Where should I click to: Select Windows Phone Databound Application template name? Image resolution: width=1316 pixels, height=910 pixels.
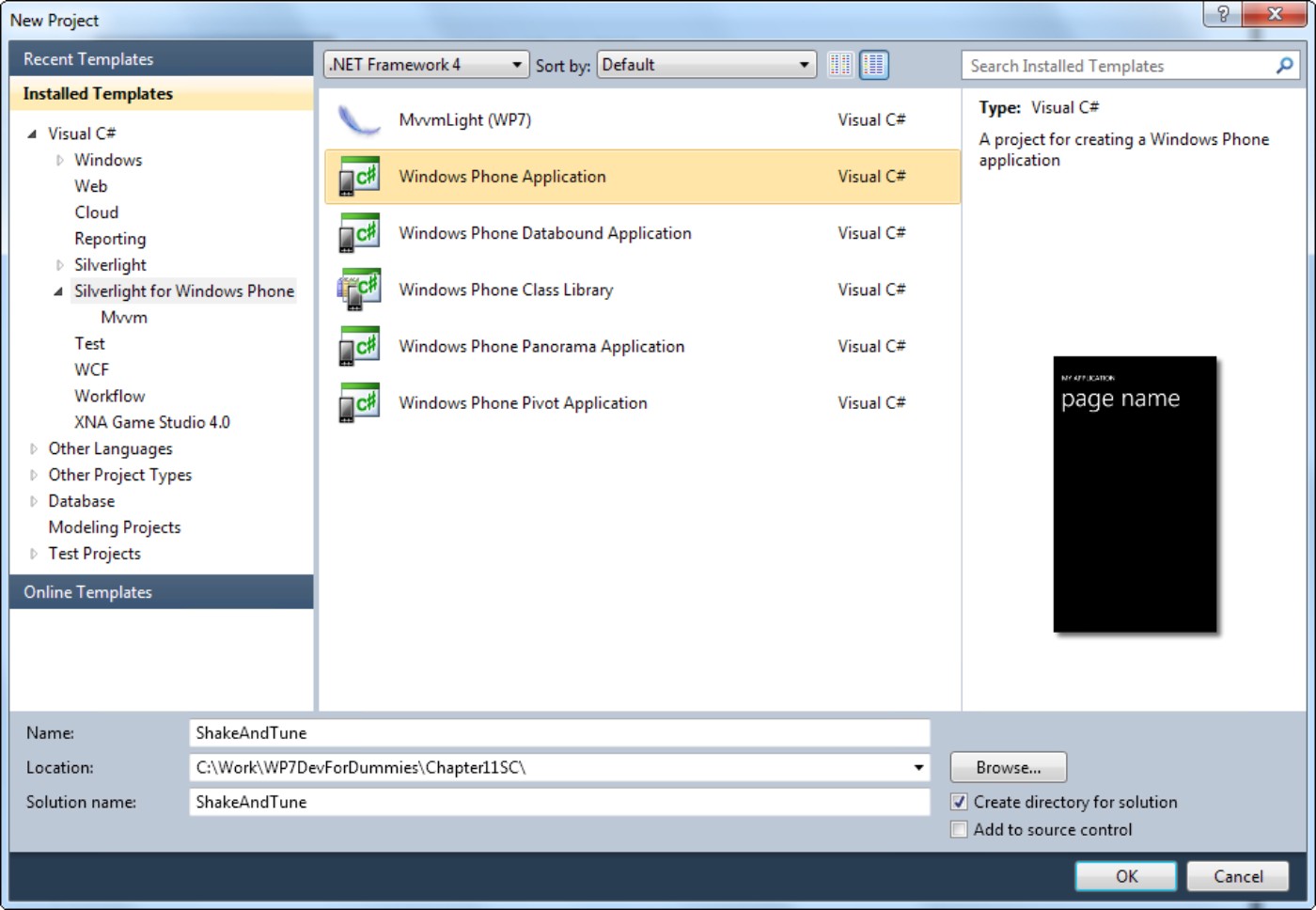click(x=545, y=233)
